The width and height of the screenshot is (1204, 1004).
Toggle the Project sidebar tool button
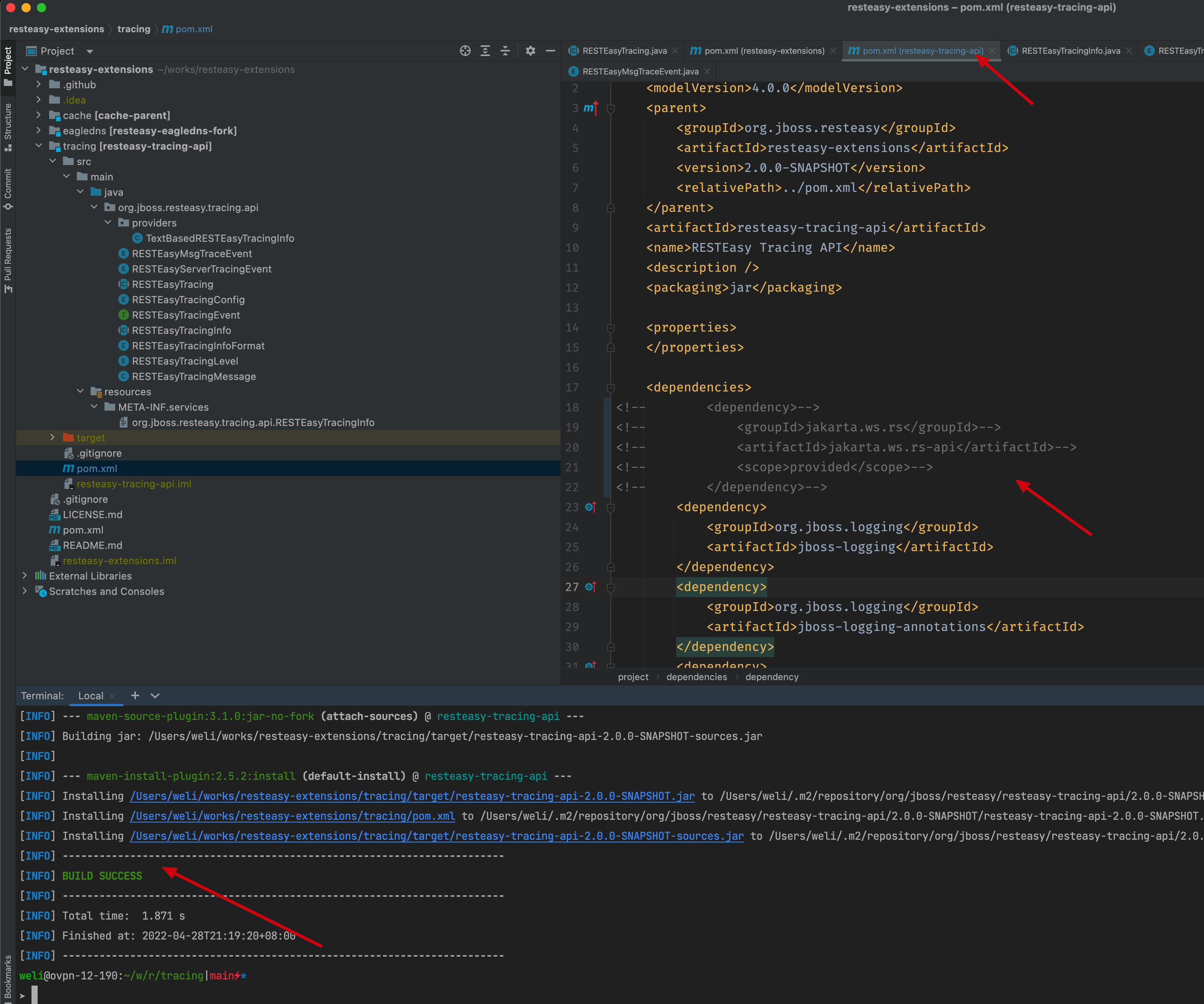[8, 66]
